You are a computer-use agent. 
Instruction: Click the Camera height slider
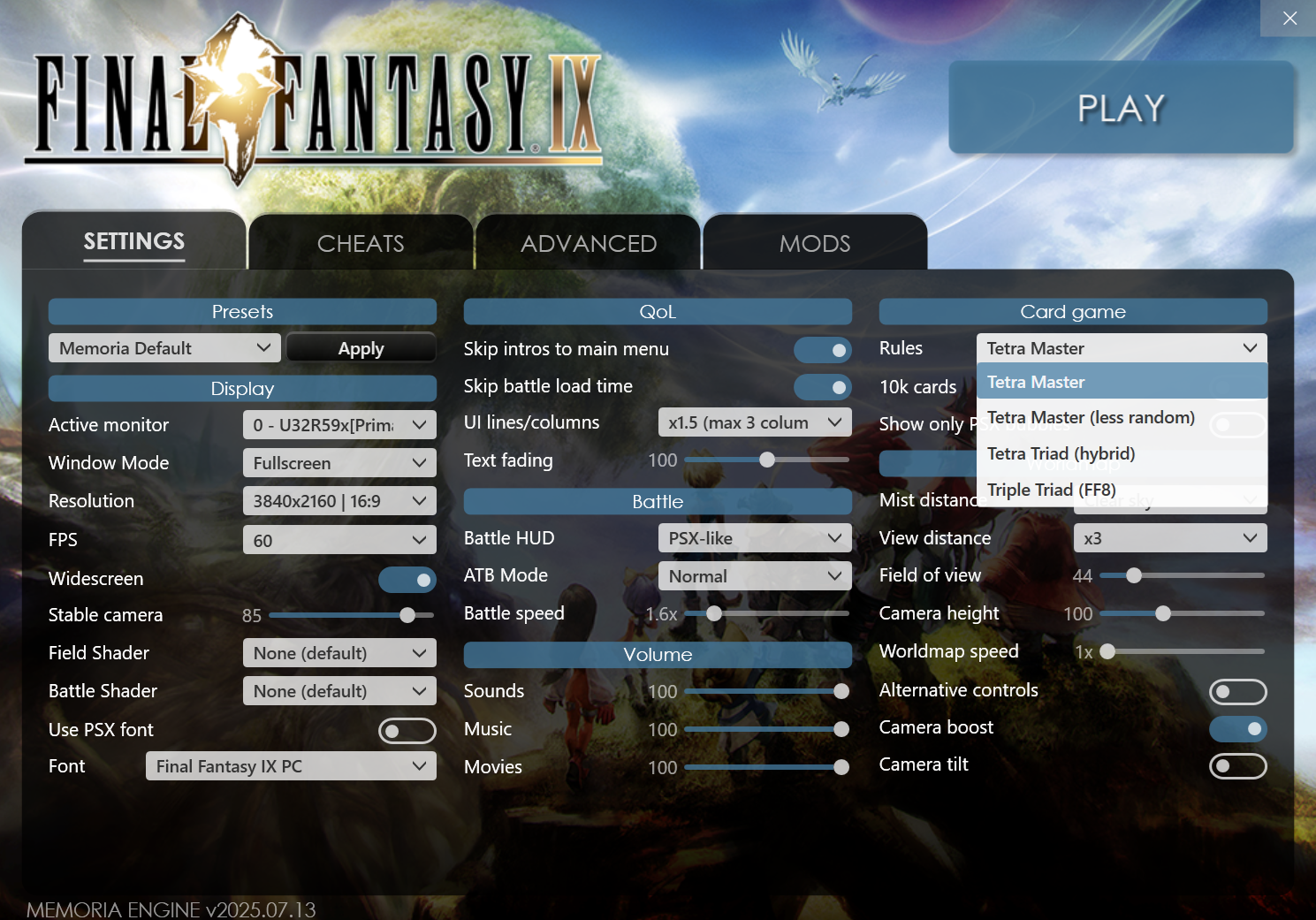[1182, 613]
